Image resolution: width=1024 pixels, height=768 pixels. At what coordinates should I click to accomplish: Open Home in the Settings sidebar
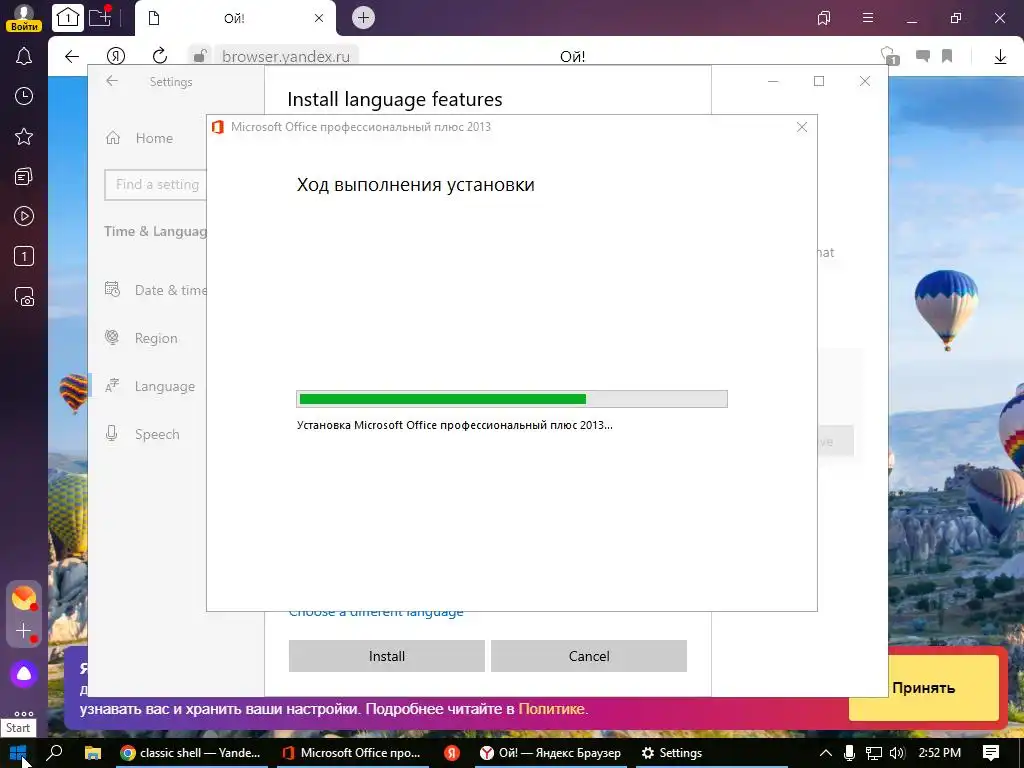point(154,138)
